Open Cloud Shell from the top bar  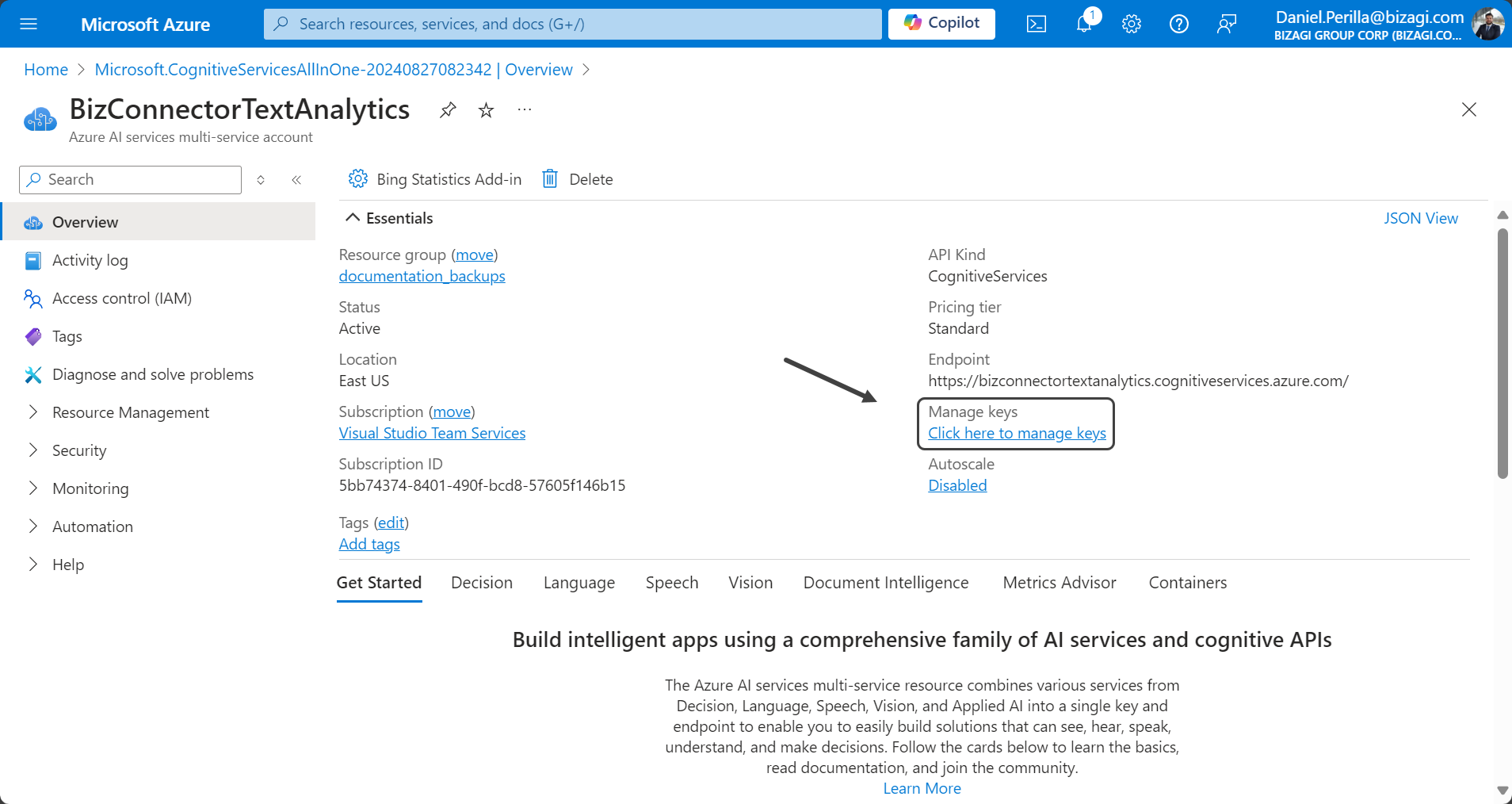[x=1037, y=24]
